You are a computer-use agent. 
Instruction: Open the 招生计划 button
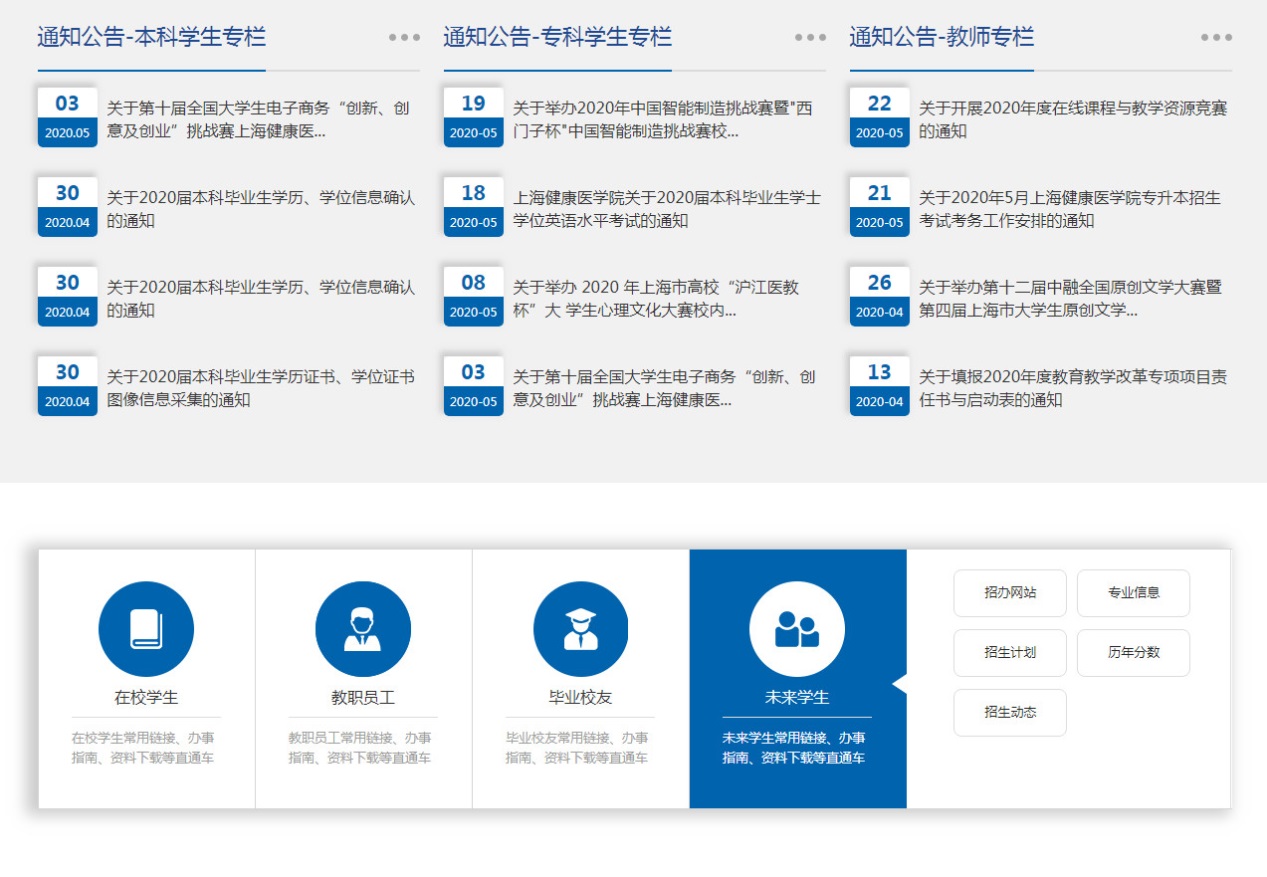coord(1010,653)
